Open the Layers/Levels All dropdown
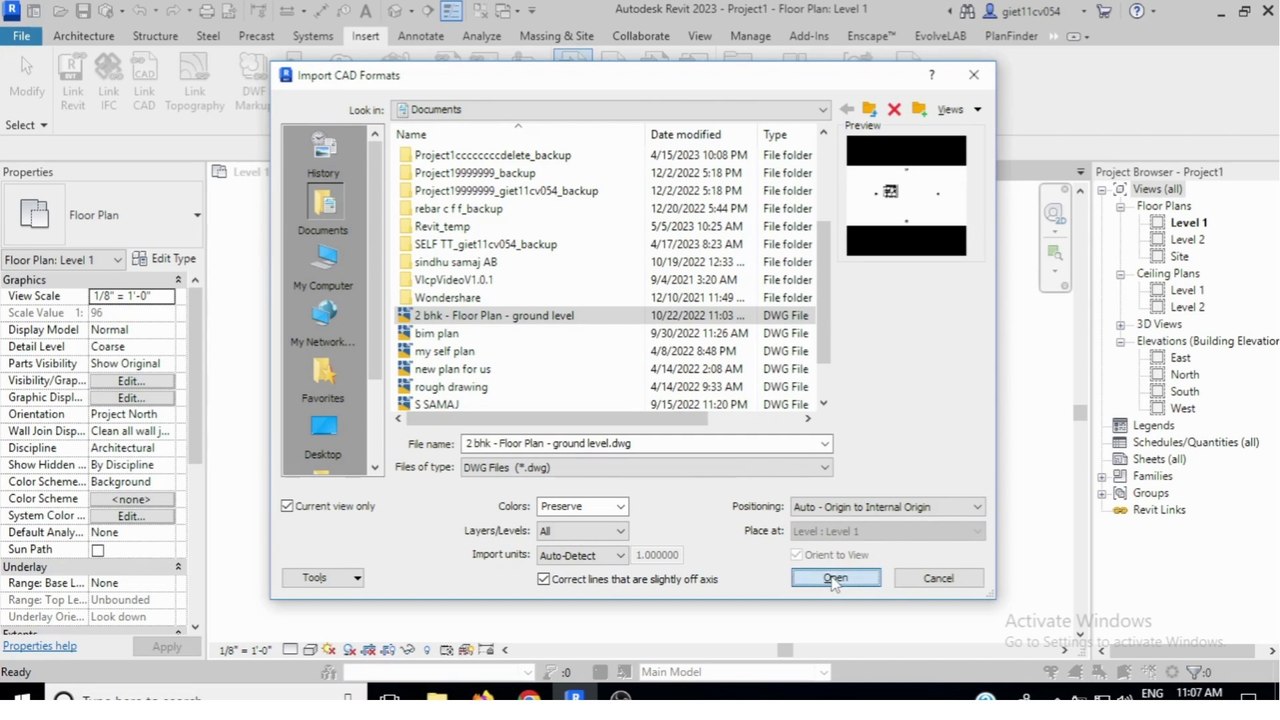This screenshot has width=1280, height=720. (x=582, y=531)
